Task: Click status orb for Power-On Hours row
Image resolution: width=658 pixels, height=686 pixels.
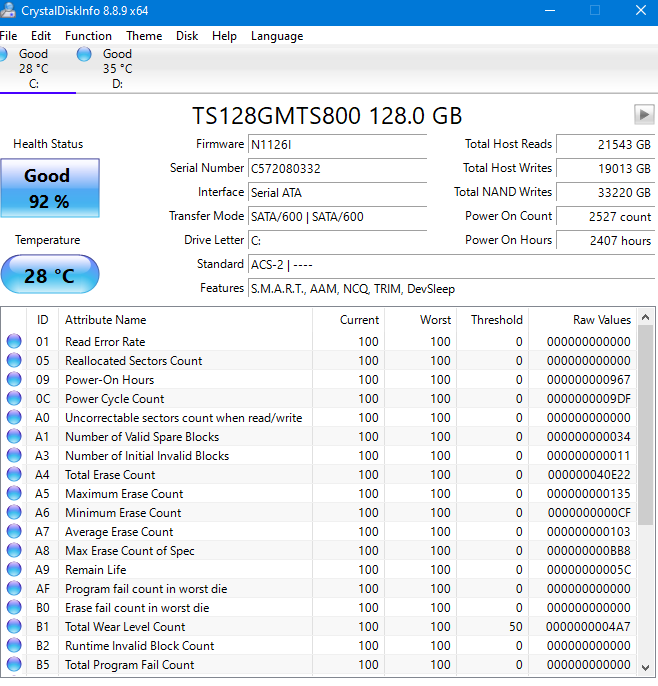Action: (x=14, y=379)
